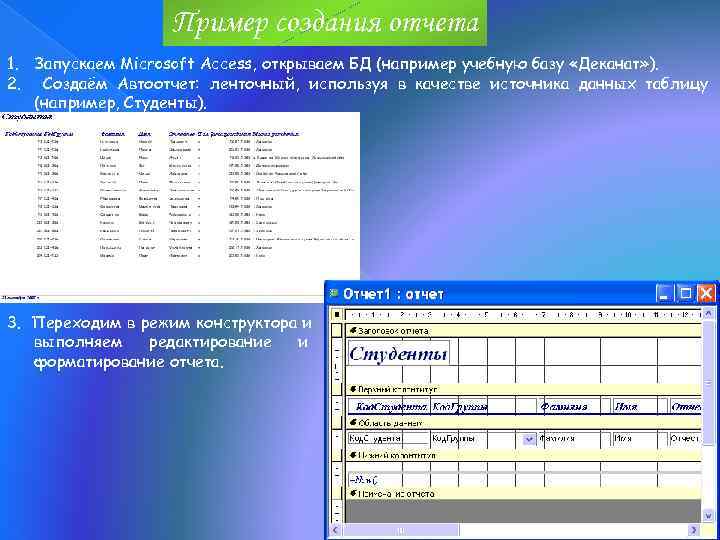Image resolution: width=720 pixels, height=540 pixels.
Task: Click the horizontal scrollbar left arrow
Action: tap(336, 530)
